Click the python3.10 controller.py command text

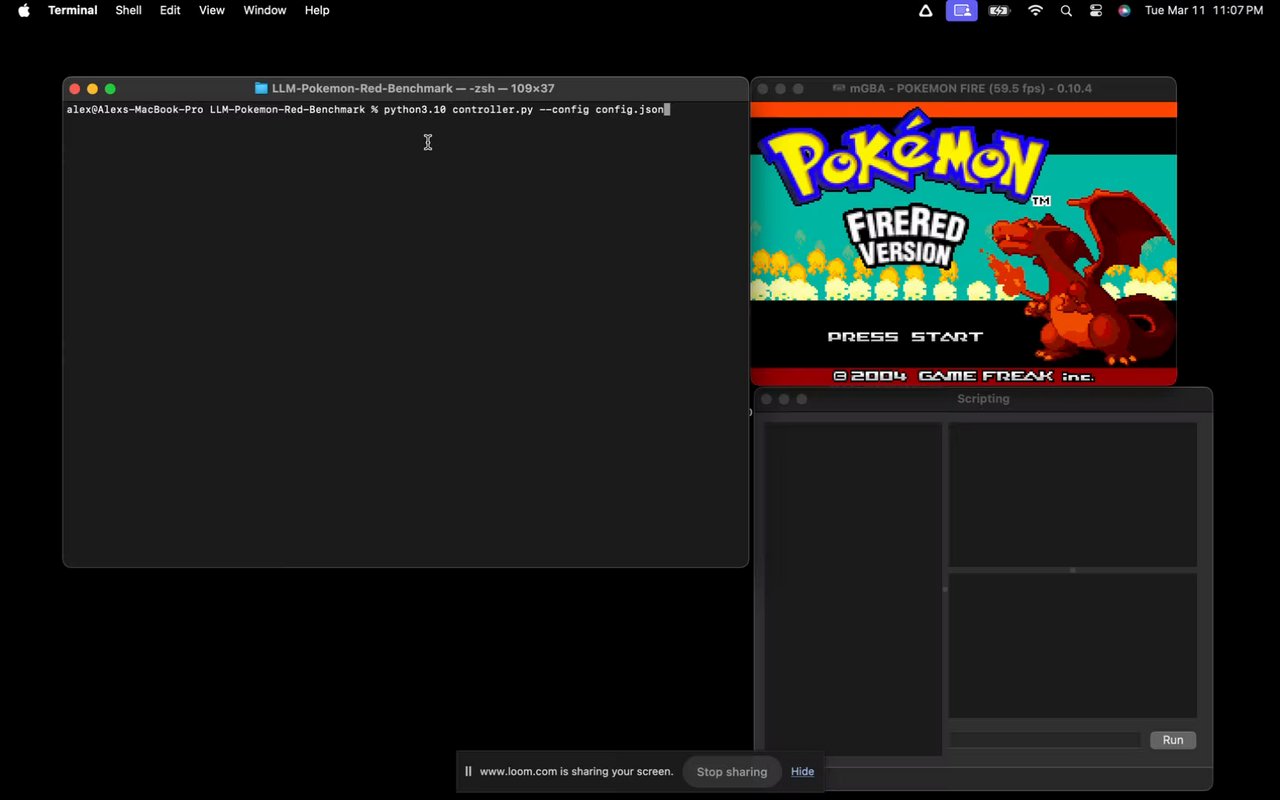coord(524,109)
